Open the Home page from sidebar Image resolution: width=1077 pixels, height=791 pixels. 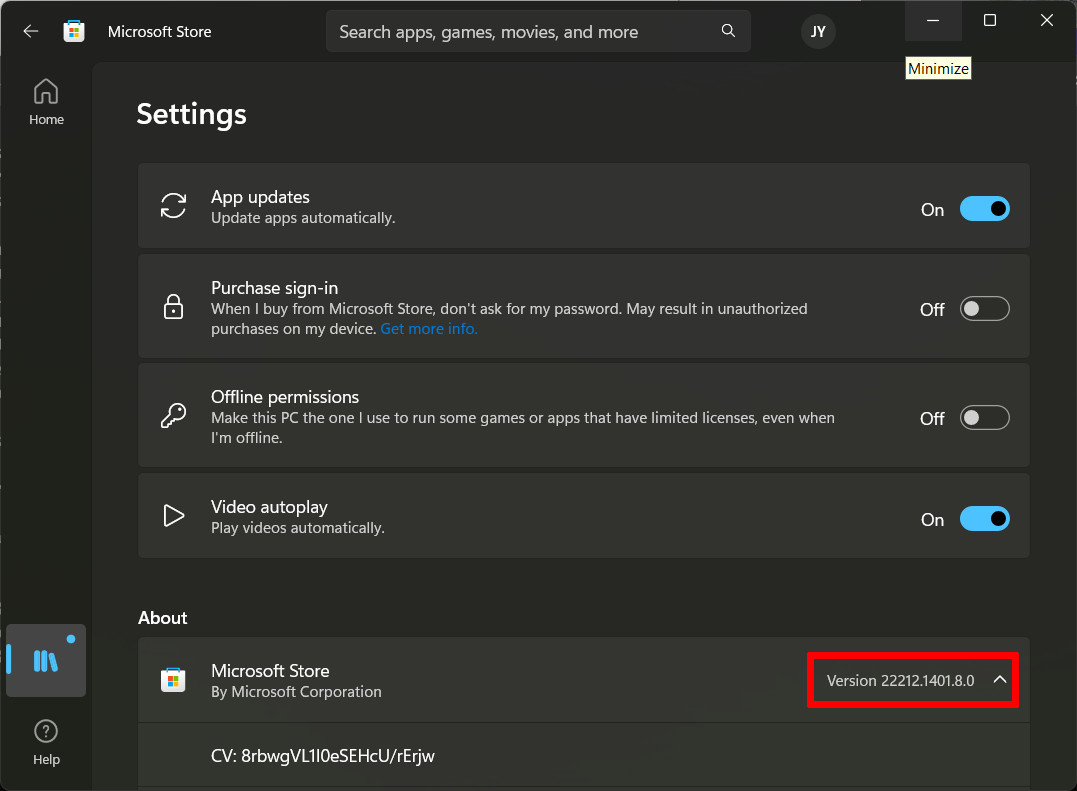[x=46, y=102]
